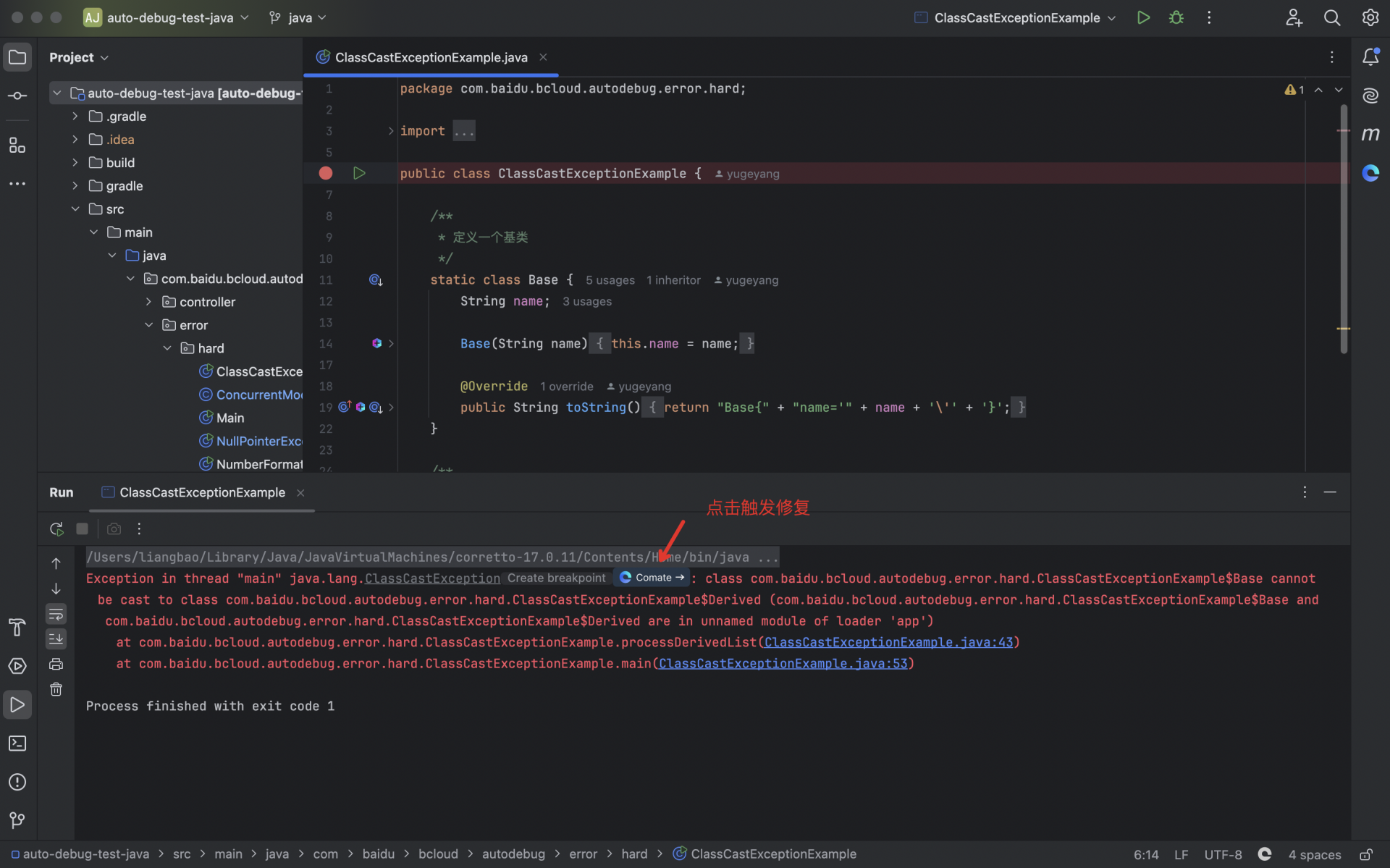Open the Notifications bell

pyautogui.click(x=1370, y=57)
